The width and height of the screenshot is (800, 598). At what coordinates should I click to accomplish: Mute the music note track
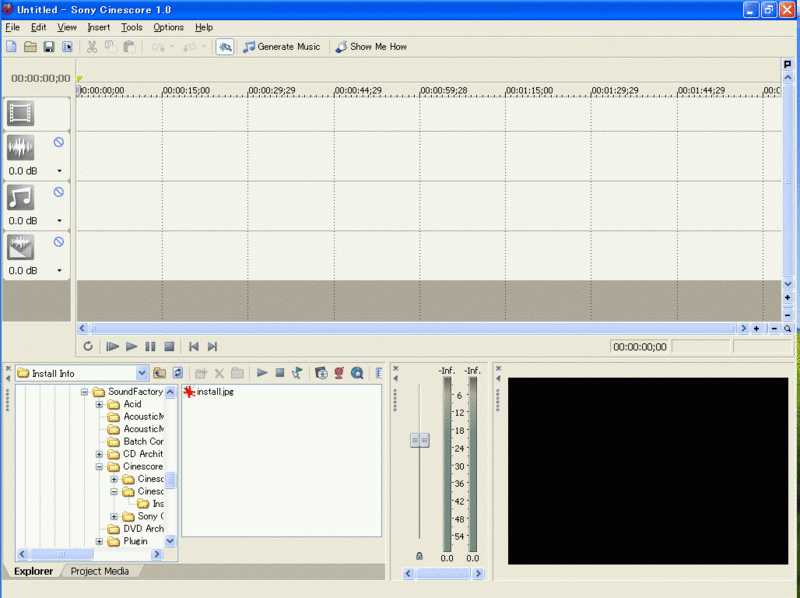click(59, 192)
